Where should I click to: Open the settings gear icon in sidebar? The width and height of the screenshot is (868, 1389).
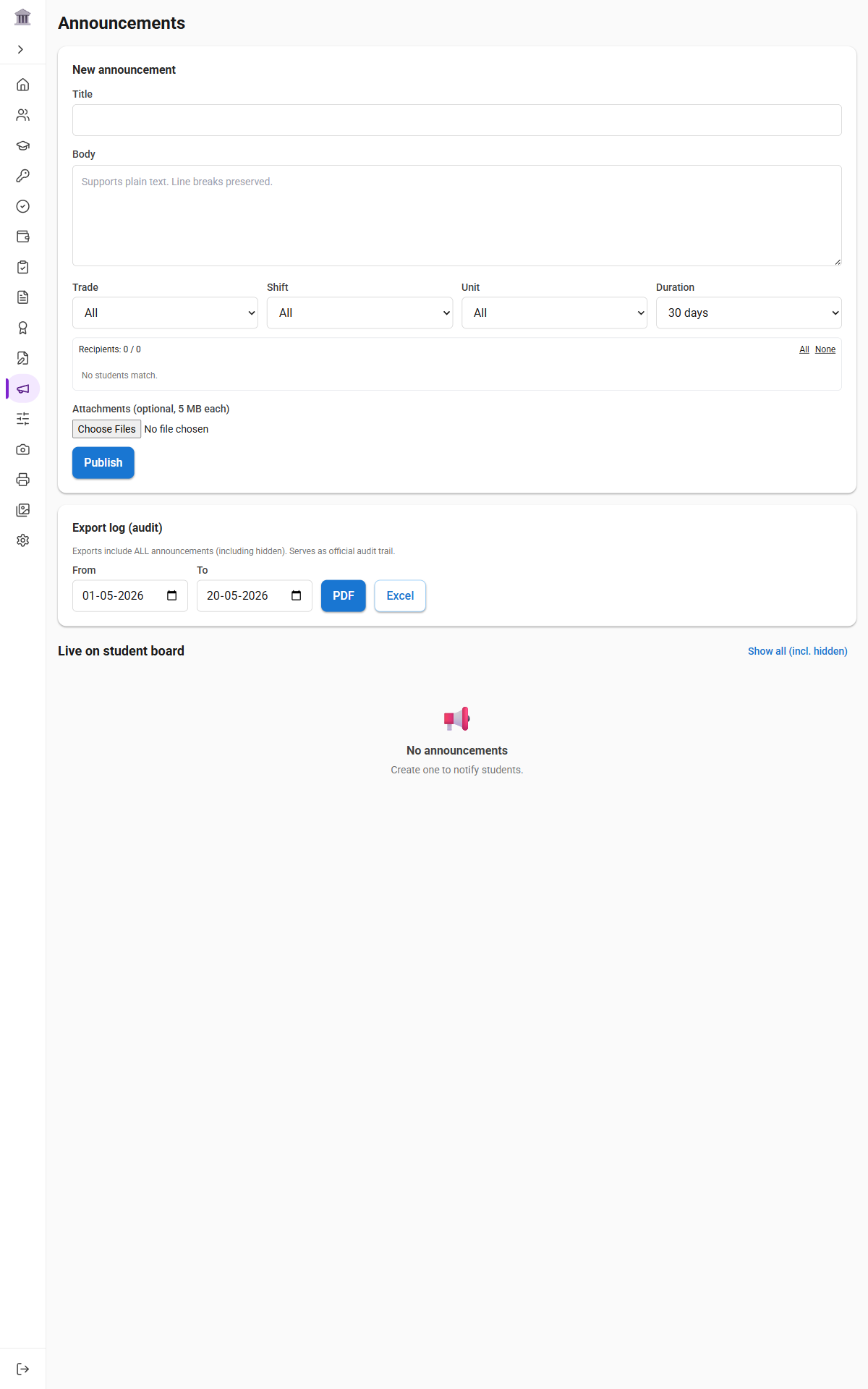click(23, 540)
